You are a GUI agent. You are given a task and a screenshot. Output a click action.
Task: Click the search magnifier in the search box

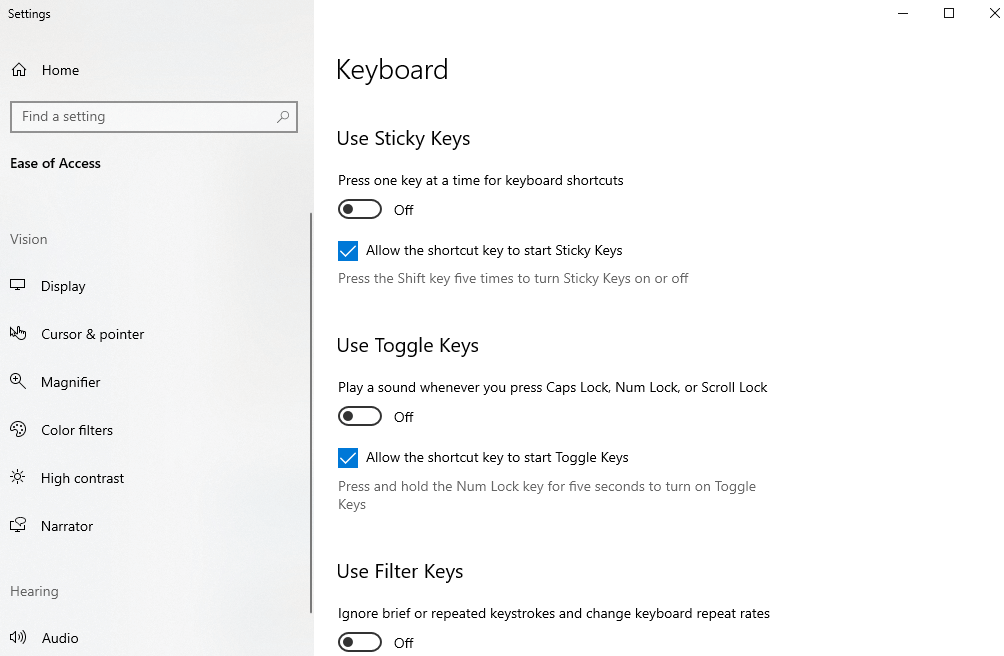[283, 116]
